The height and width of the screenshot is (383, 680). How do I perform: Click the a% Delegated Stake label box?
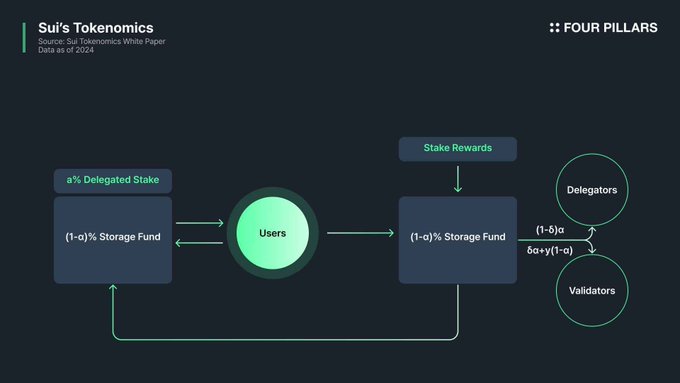tap(113, 180)
